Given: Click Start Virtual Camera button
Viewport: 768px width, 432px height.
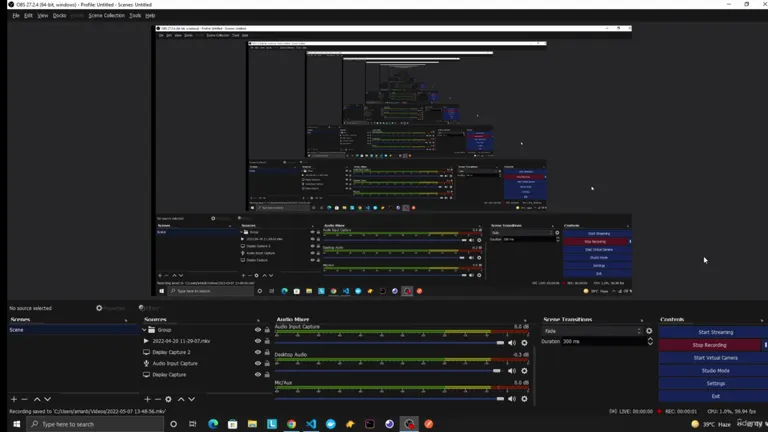Looking at the screenshot, I should coord(715,358).
